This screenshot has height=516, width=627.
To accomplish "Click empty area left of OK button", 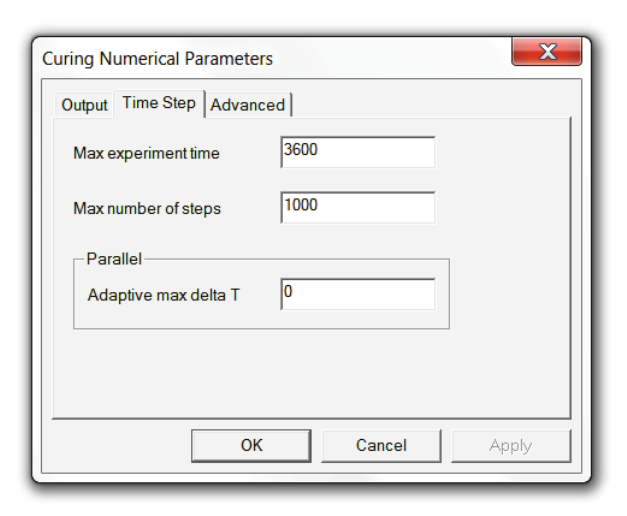I will point(120,445).
